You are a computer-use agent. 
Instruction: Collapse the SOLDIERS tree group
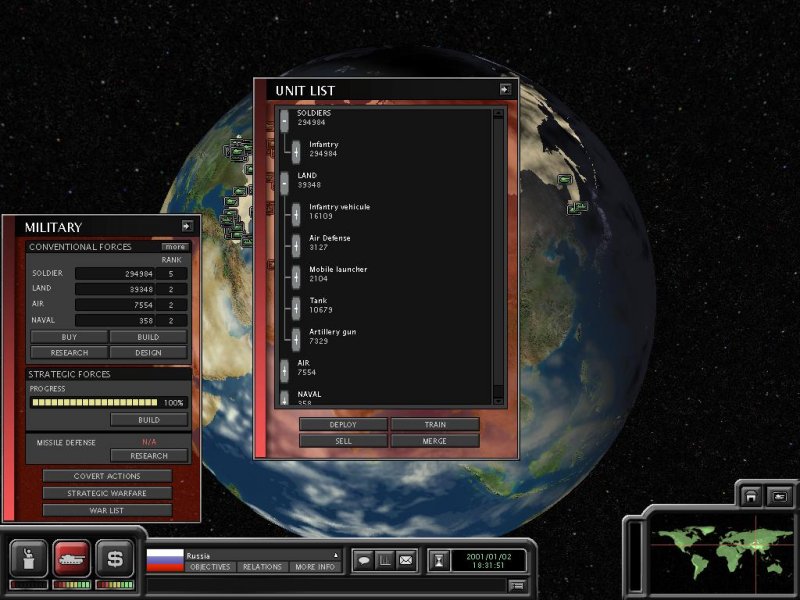tap(284, 120)
